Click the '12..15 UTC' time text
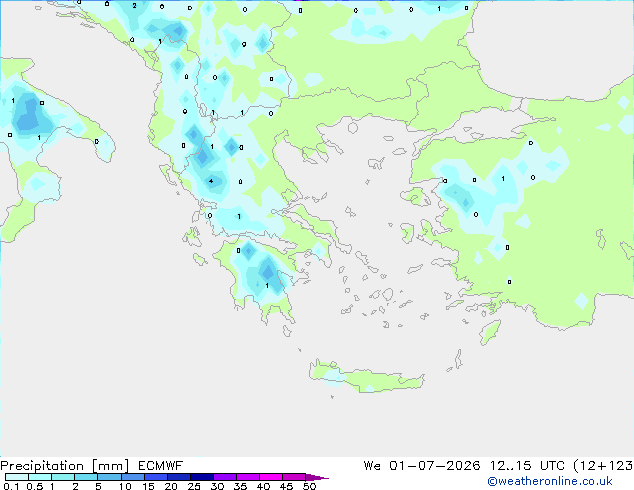Screen dimensions: 634x490 [x=527, y=466]
